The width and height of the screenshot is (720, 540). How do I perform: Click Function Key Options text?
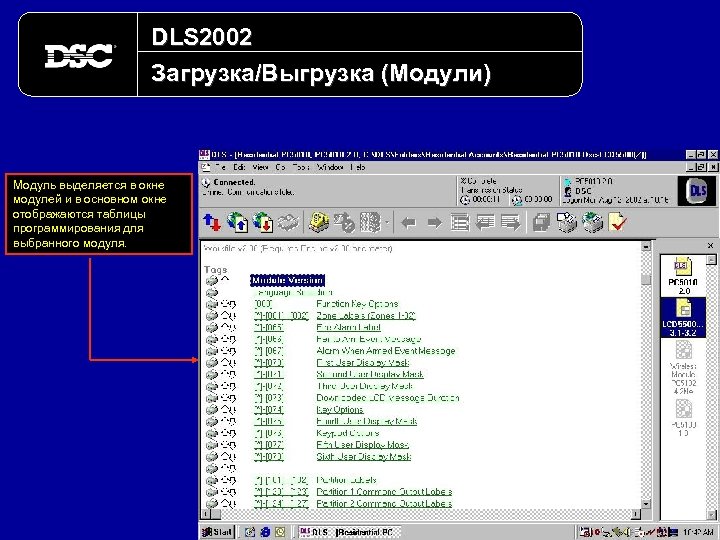[x=357, y=304]
